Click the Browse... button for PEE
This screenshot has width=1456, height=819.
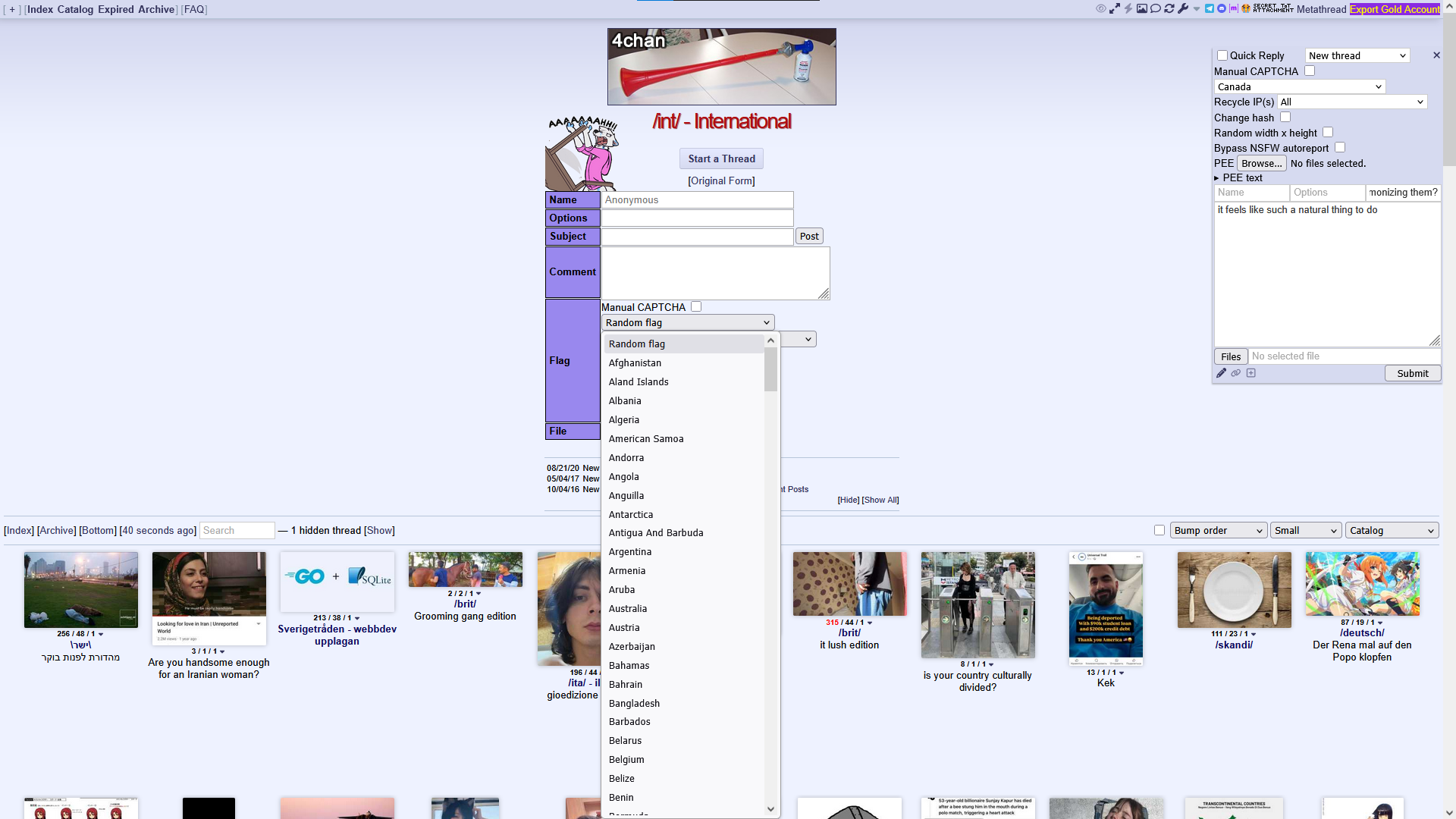[1262, 163]
